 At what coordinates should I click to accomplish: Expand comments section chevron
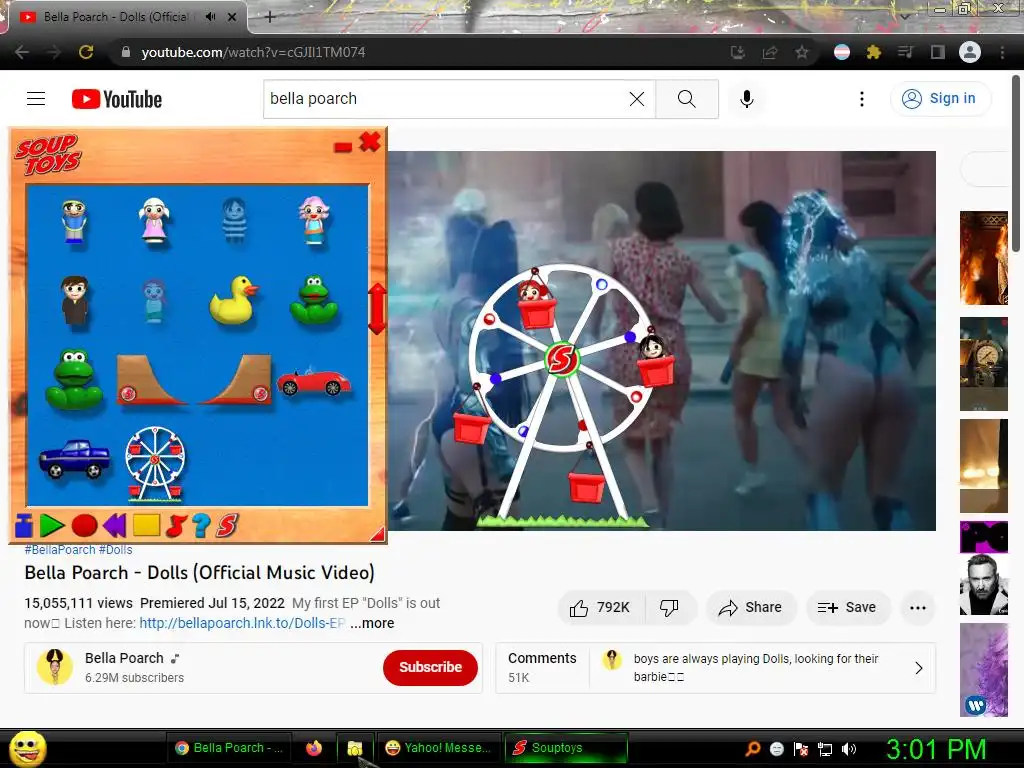pos(919,668)
